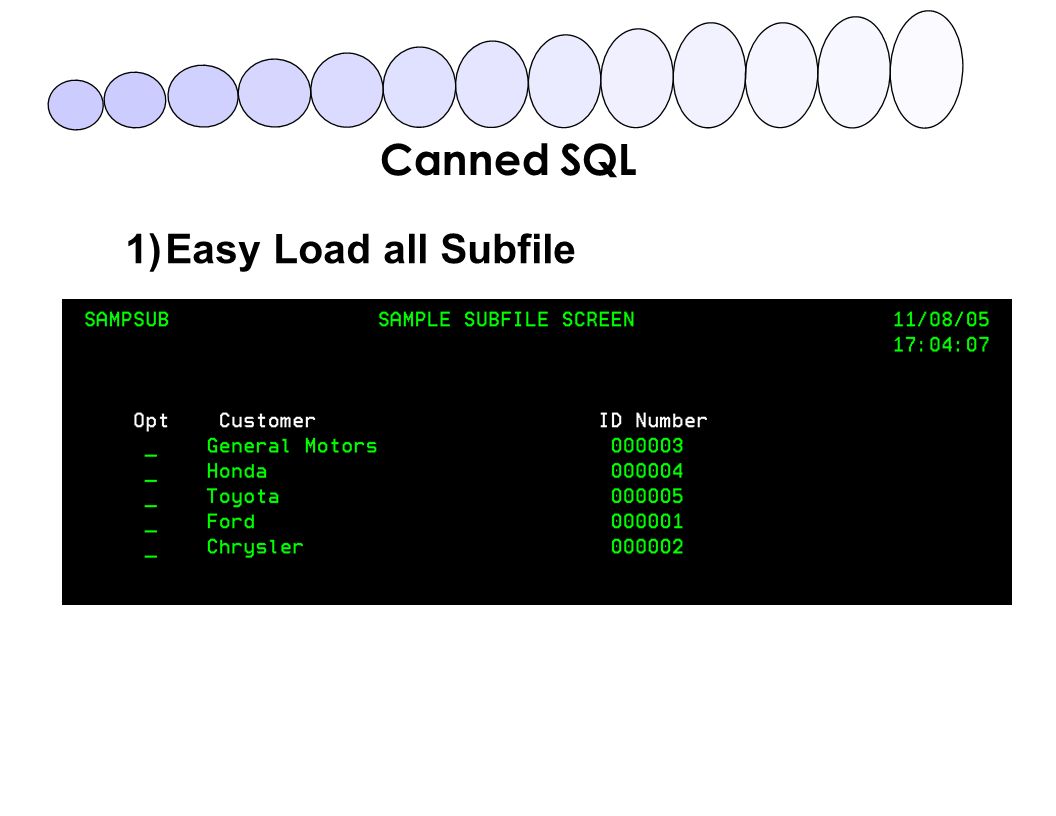Click the Canned SQL slide title
The height and width of the screenshot is (816, 1056).
508,160
